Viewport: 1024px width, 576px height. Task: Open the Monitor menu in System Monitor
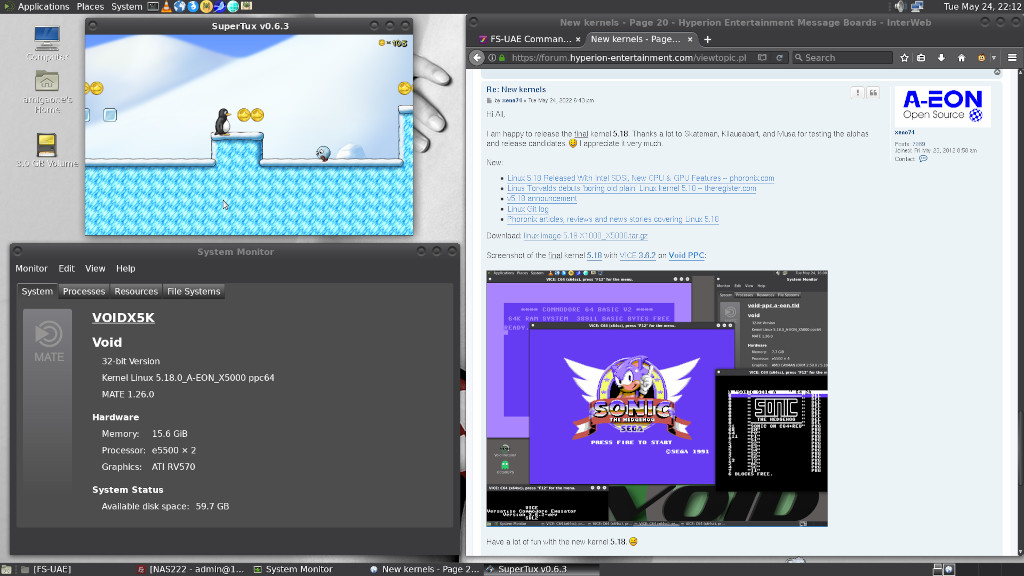pos(31,268)
